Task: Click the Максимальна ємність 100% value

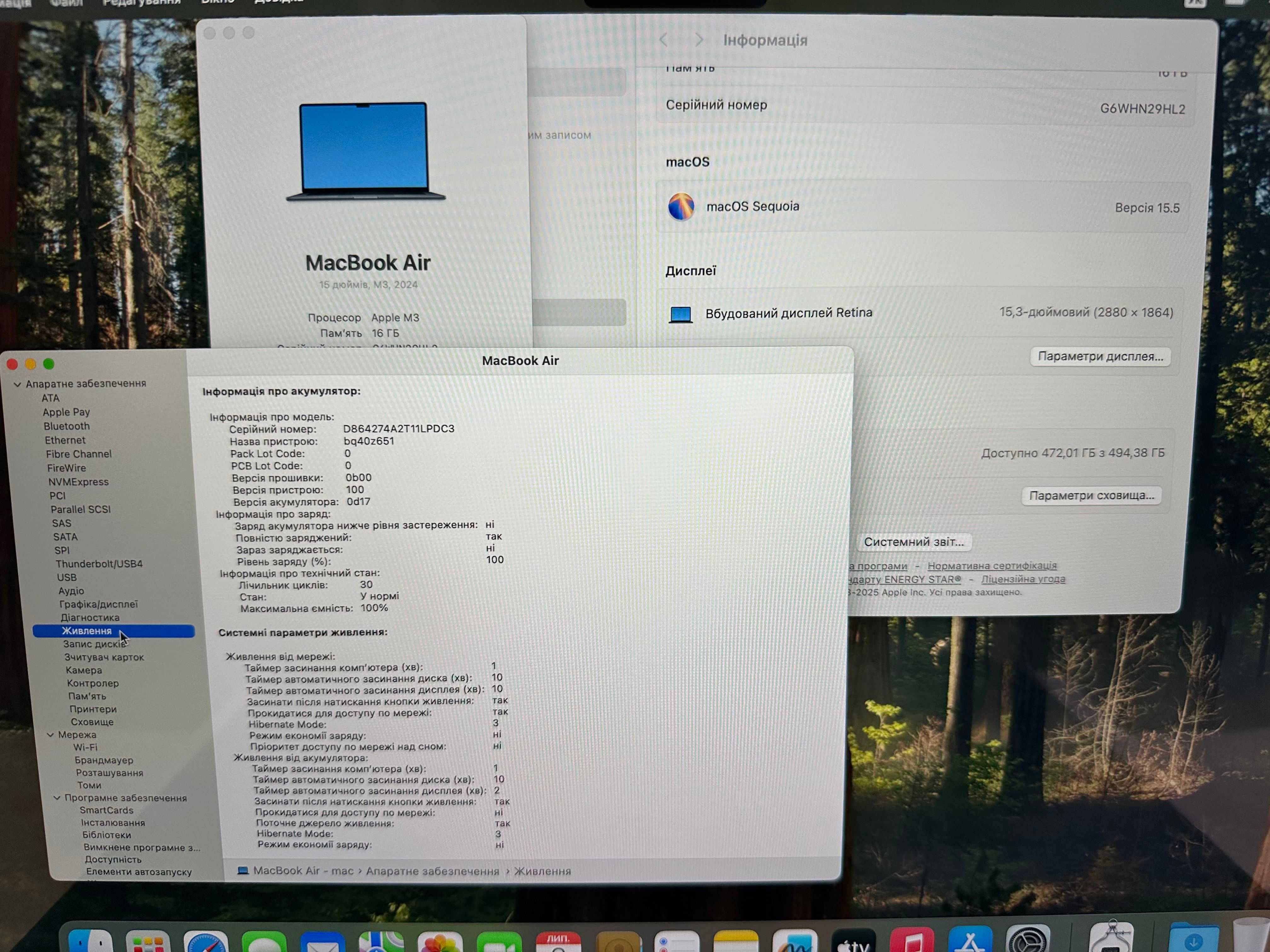Action: [x=374, y=608]
